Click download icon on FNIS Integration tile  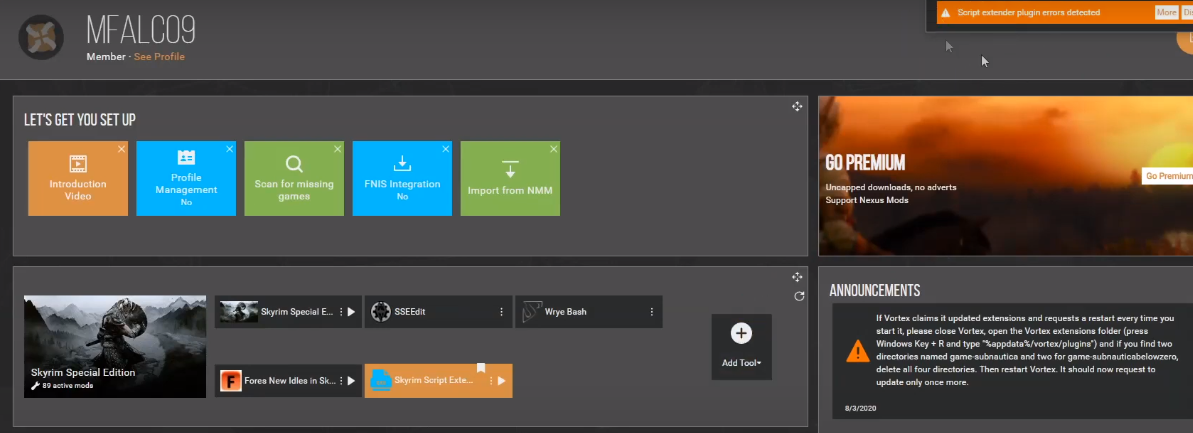[402, 163]
